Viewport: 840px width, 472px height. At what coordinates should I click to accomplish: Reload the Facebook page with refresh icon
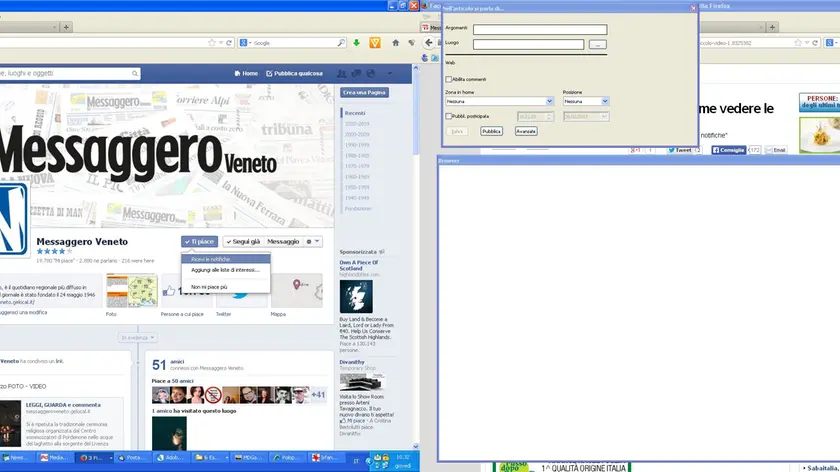tap(229, 43)
